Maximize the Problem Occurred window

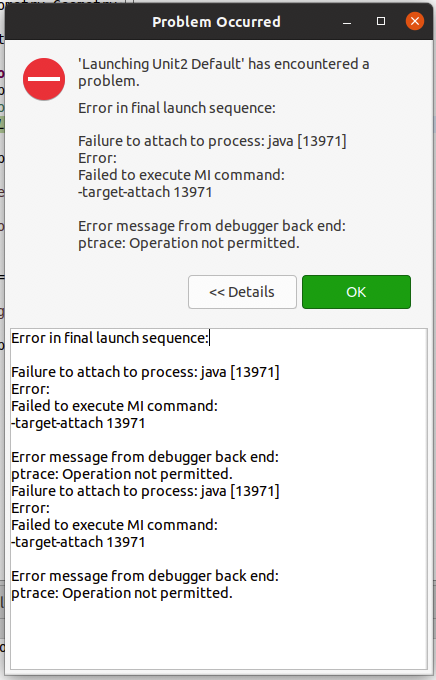[381, 21]
